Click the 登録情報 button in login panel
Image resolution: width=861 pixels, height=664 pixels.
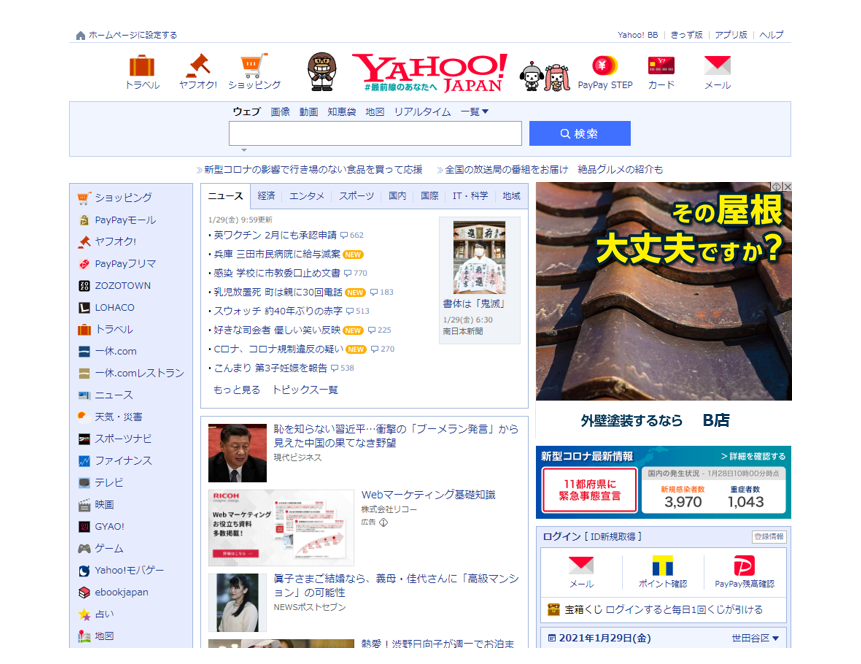[769, 537]
